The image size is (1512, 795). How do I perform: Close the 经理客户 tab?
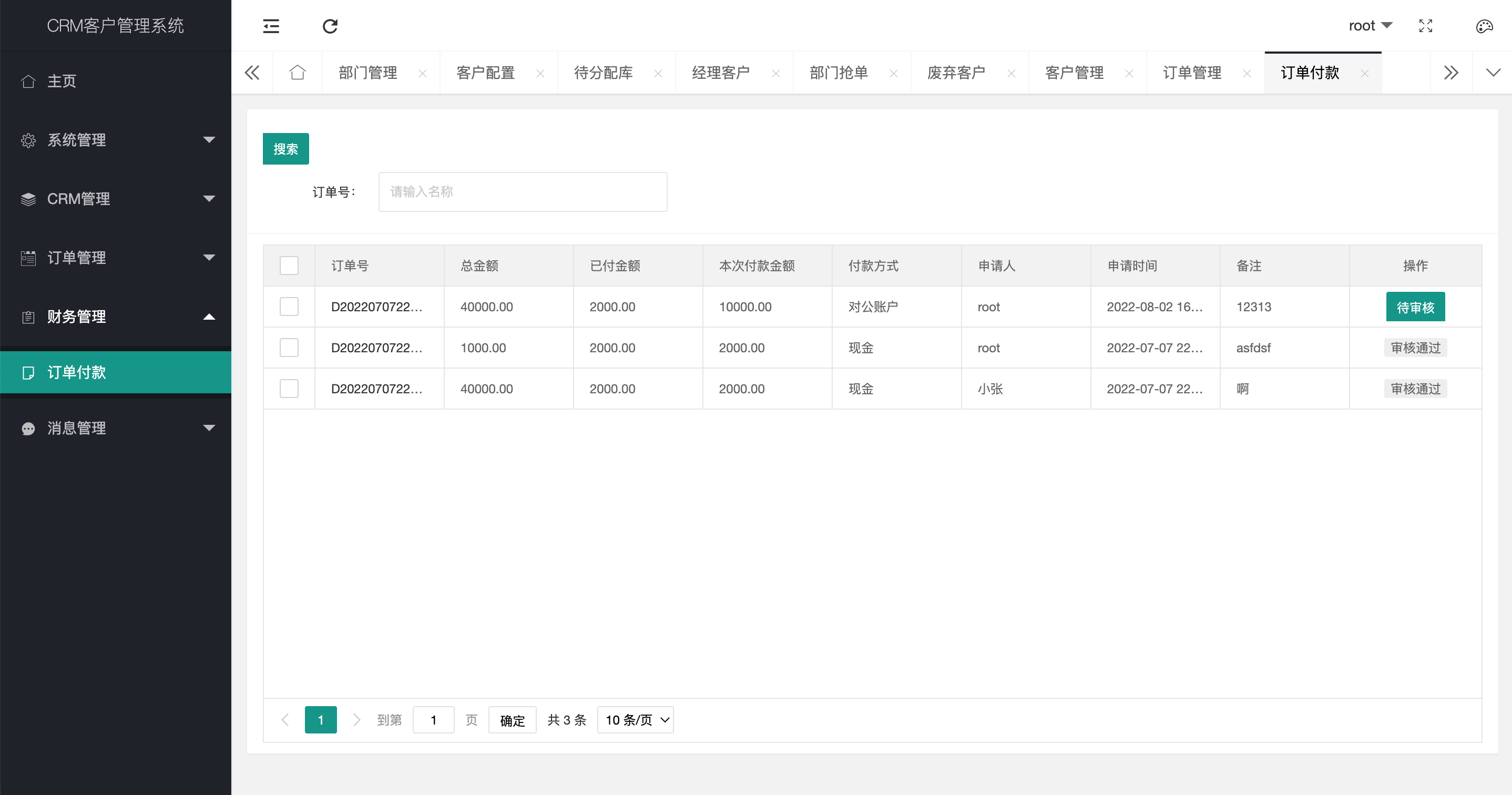(776, 74)
